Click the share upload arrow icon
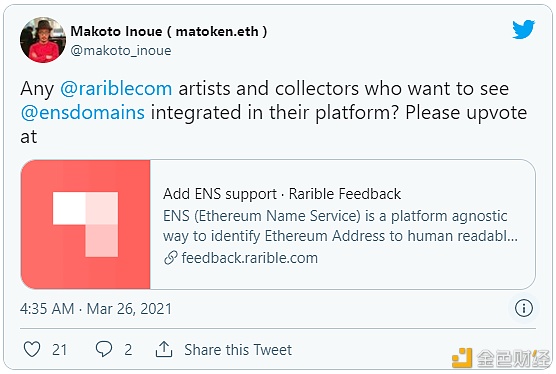Image resolution: width=556 pixels, height=374 pixels. (x=164, y=349)
